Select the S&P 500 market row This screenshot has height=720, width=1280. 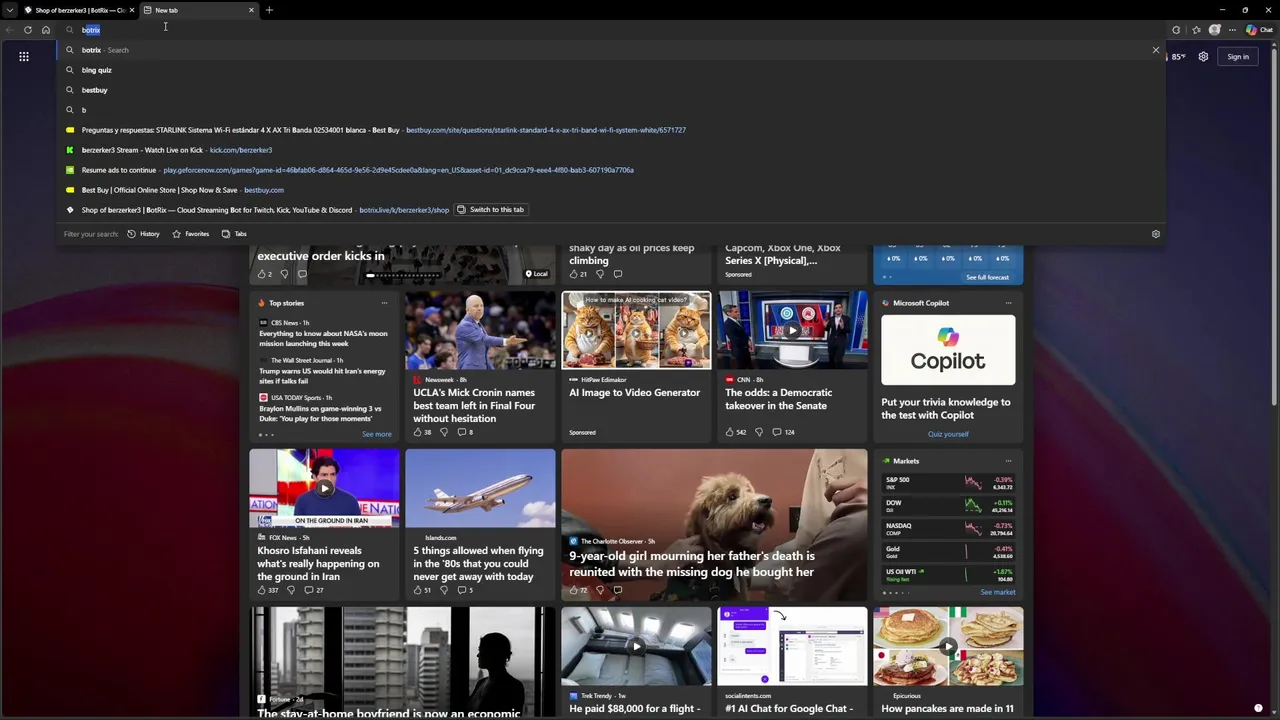pos(948,483)
